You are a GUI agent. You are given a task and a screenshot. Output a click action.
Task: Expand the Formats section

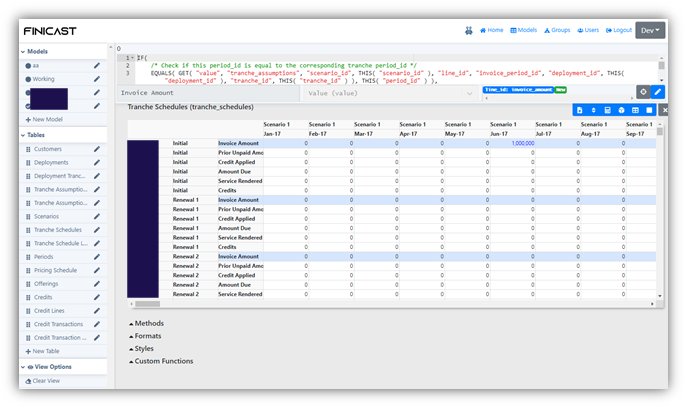[145, 336]
